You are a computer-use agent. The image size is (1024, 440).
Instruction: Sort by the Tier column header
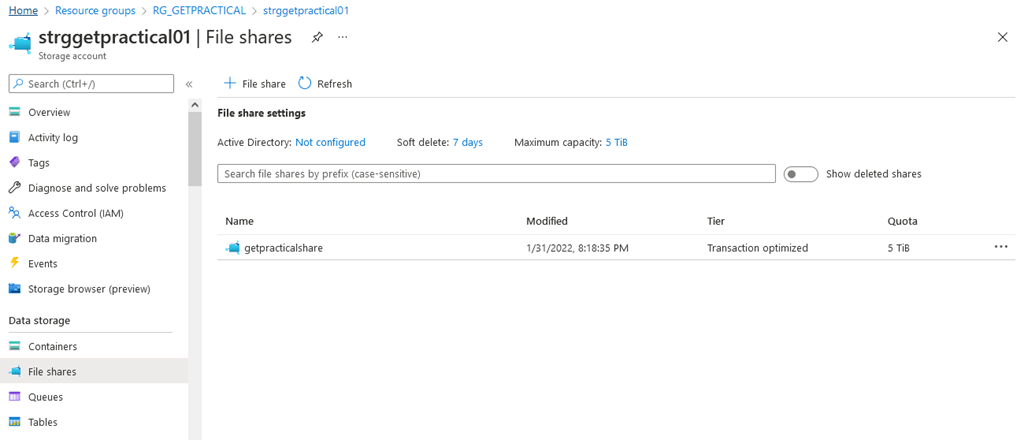[716, 221]
